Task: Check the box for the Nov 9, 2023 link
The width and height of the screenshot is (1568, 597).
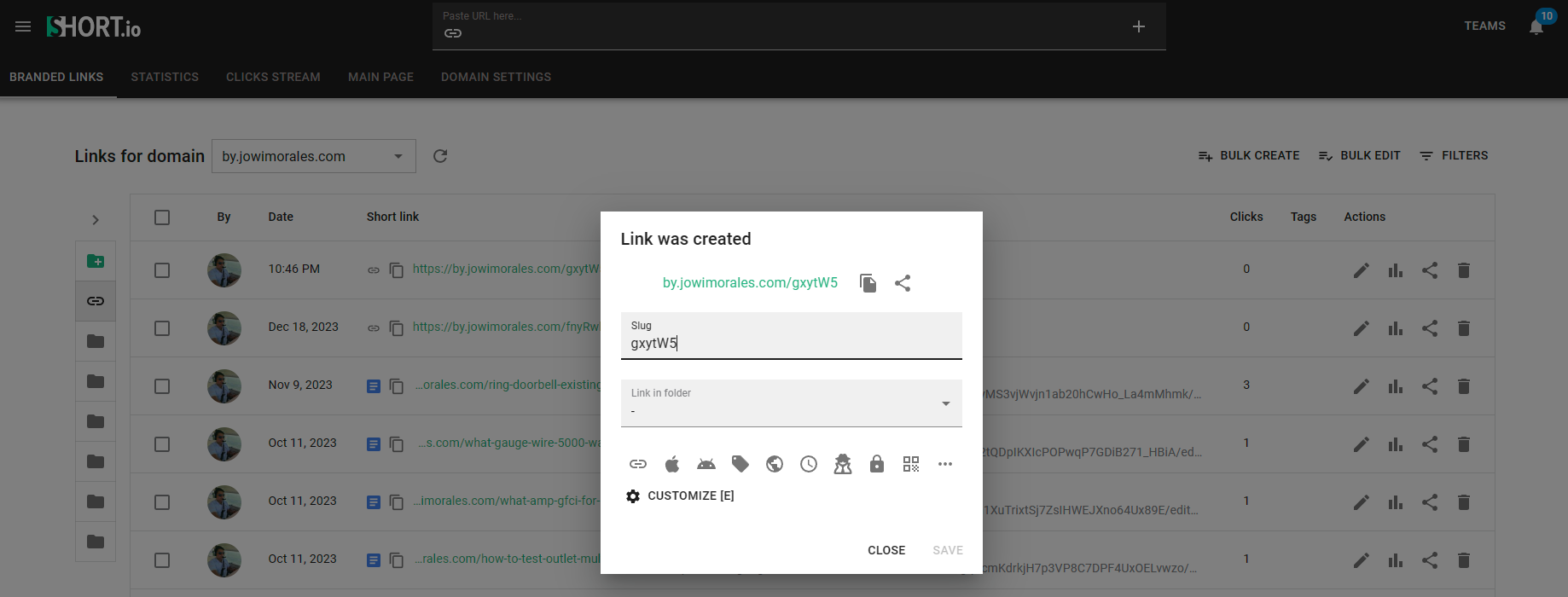Action: coord(162,386)
